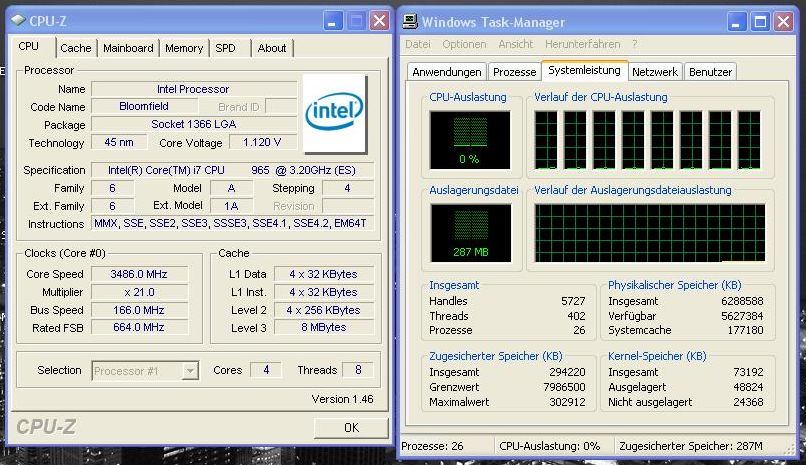This screenshot has height=465, width=806.
Task: Click the Threads count field showing 8
Action: [358, 370]
